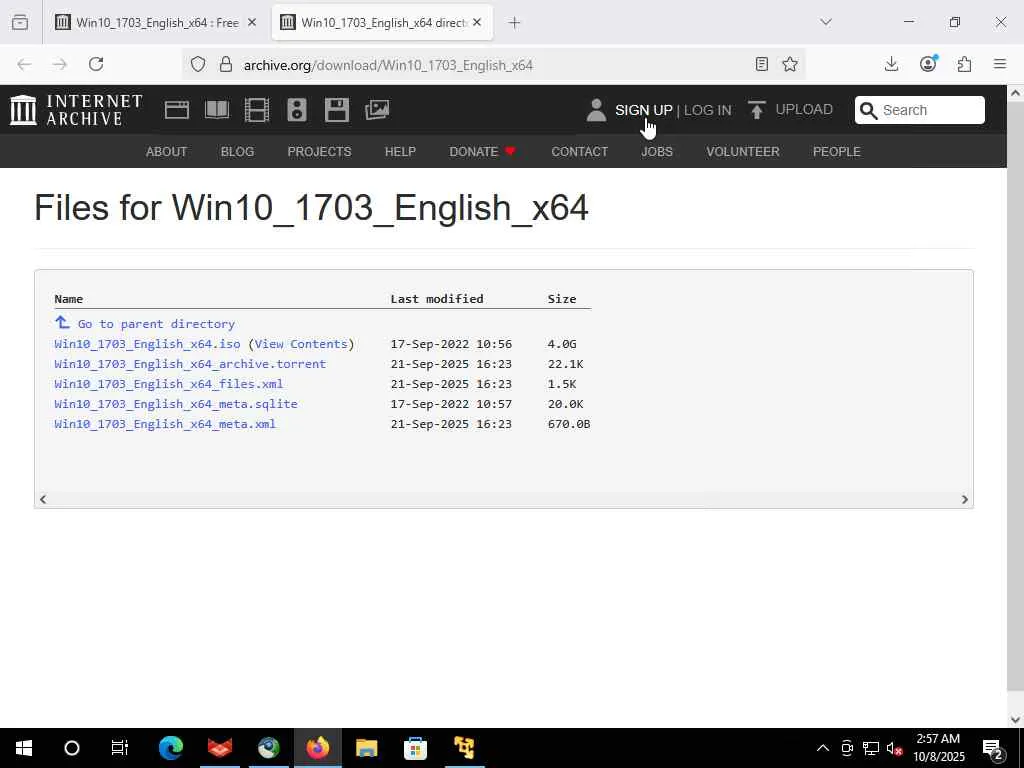Click the Internet Archive logo
The width and height of the screenshot is (1024, 768).
[76, 110]
